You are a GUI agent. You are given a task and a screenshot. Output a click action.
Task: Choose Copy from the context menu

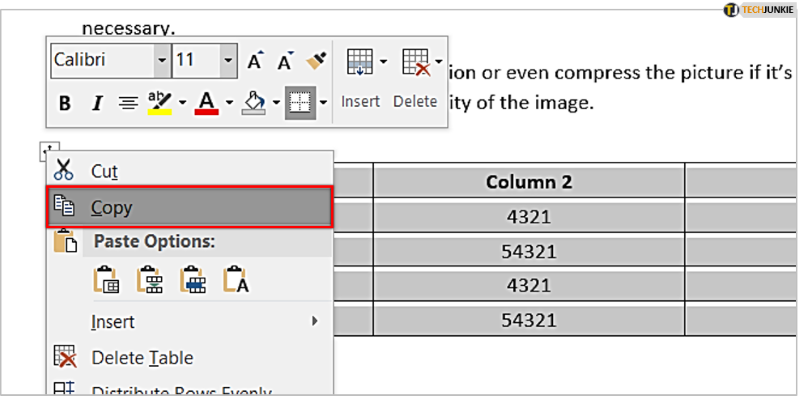coord(189,207)
